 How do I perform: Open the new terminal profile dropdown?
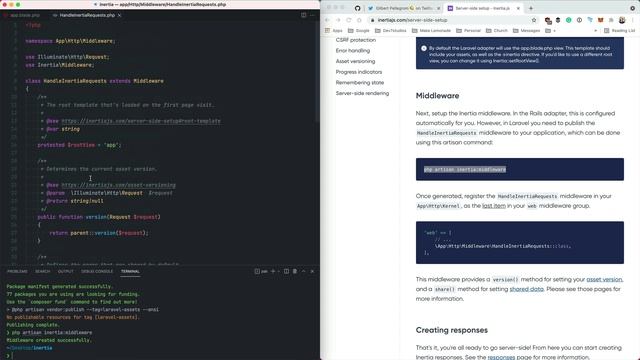(x=279, y=271)
